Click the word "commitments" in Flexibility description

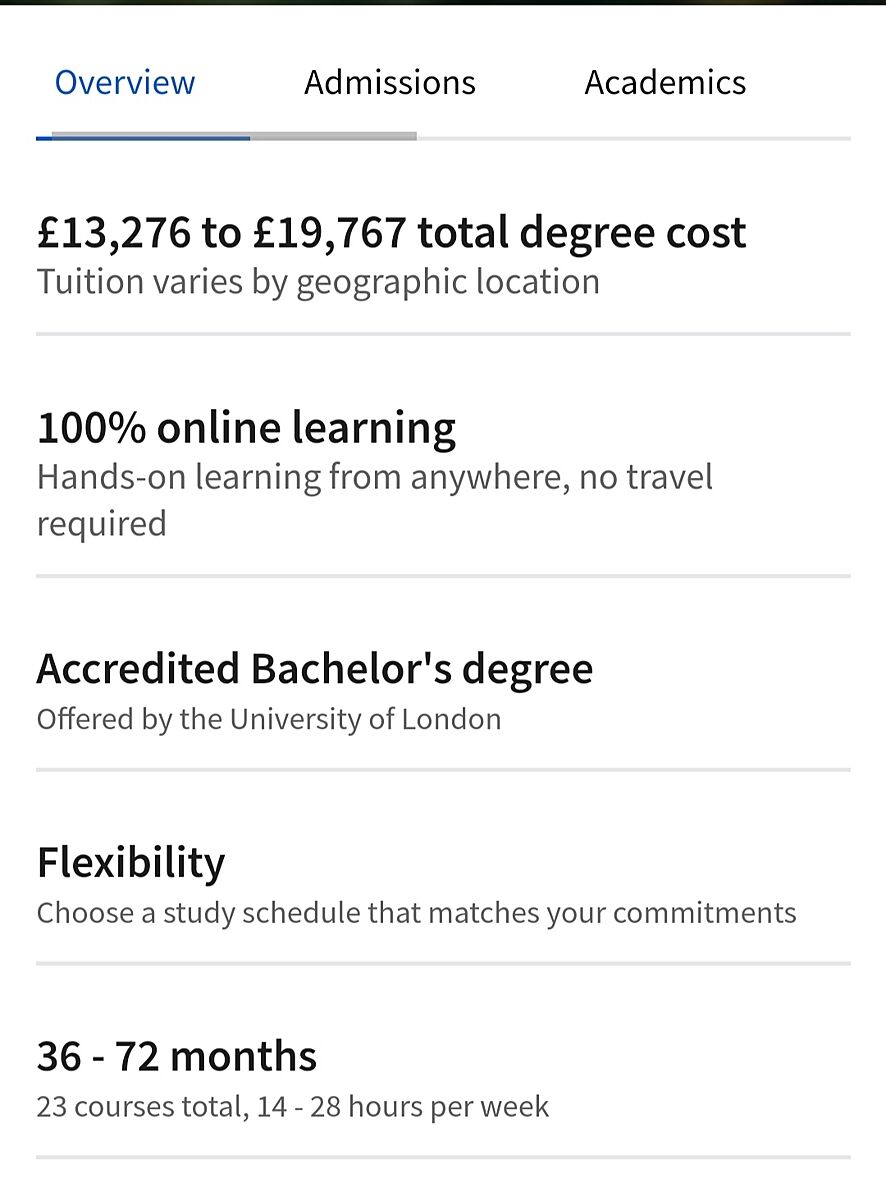704,913
